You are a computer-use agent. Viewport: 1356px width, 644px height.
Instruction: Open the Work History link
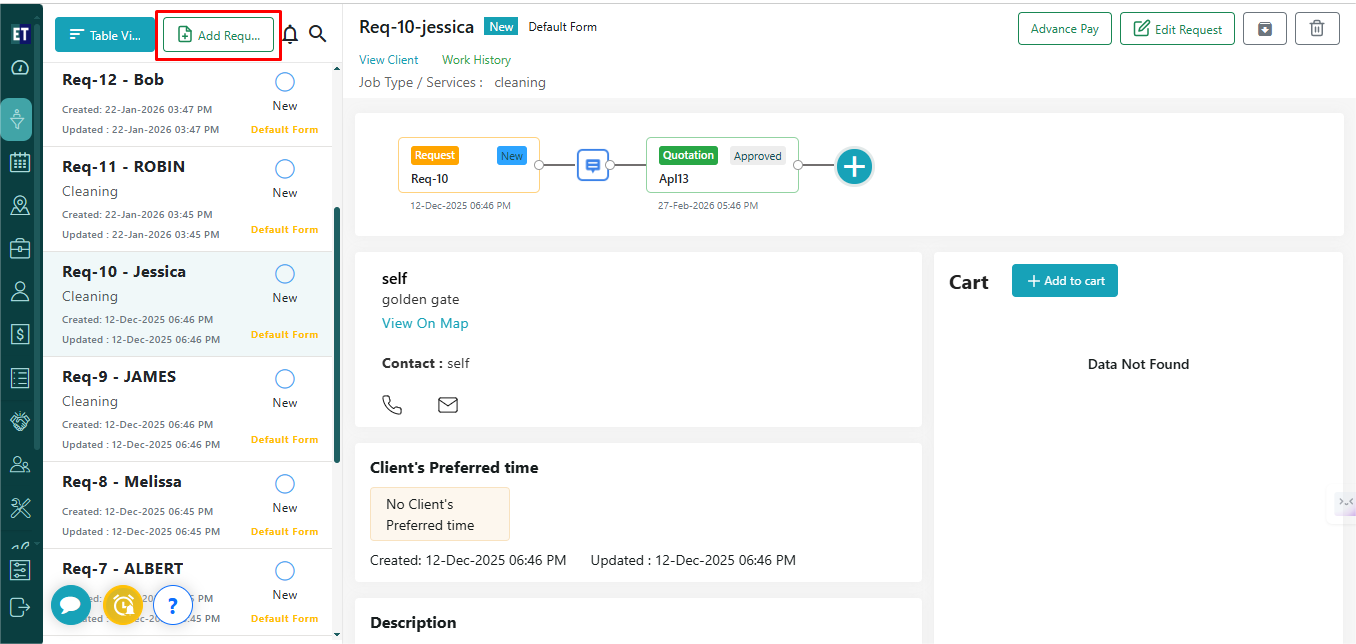click(x=476, y=60)
